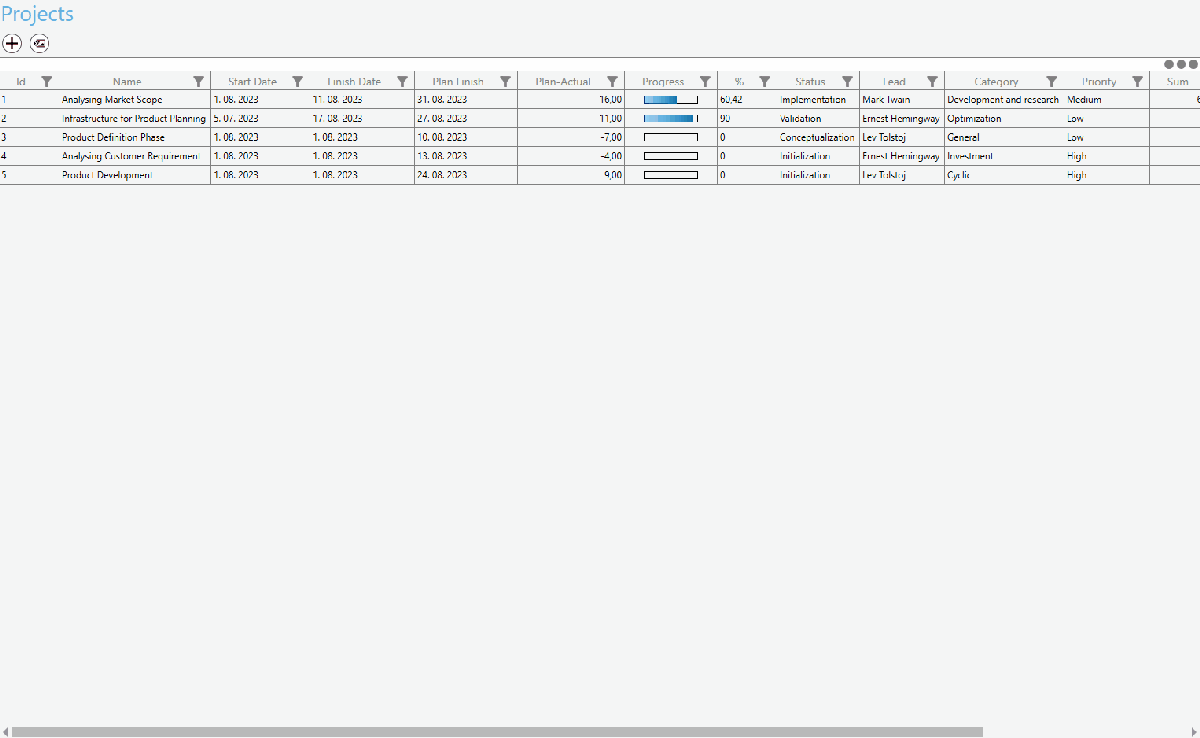Select the Product Development project name
Viewport: 1200px width, 738px height.
[x=107, y=175]
